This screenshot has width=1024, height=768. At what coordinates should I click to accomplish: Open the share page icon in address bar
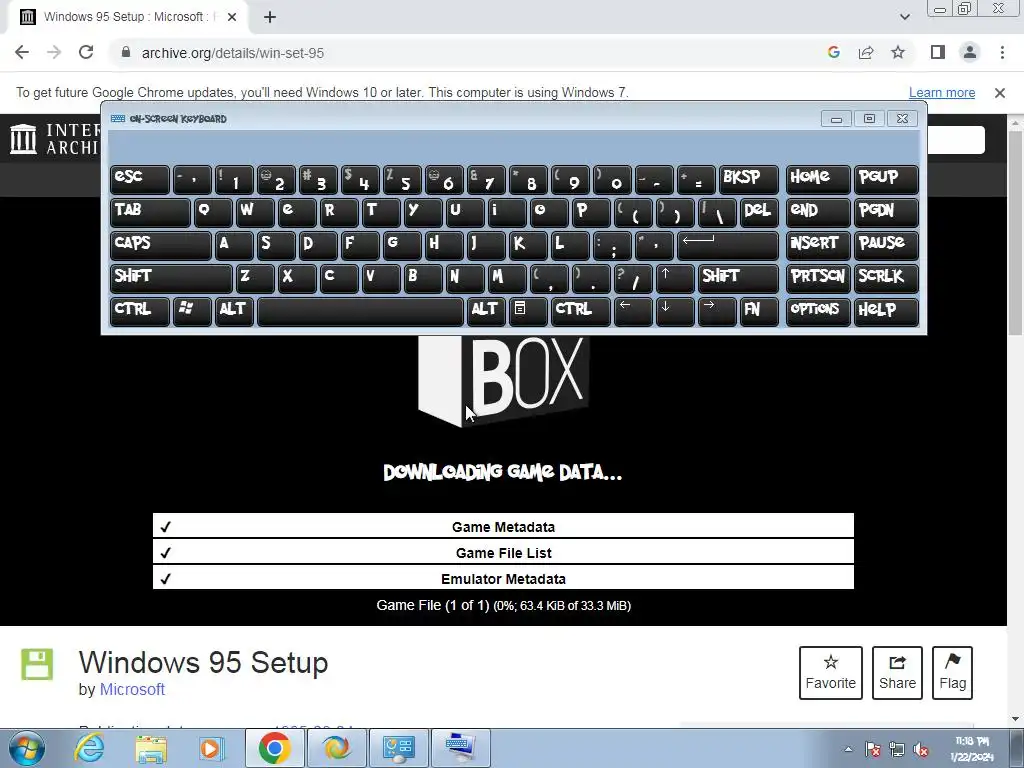tap(866, 52)
